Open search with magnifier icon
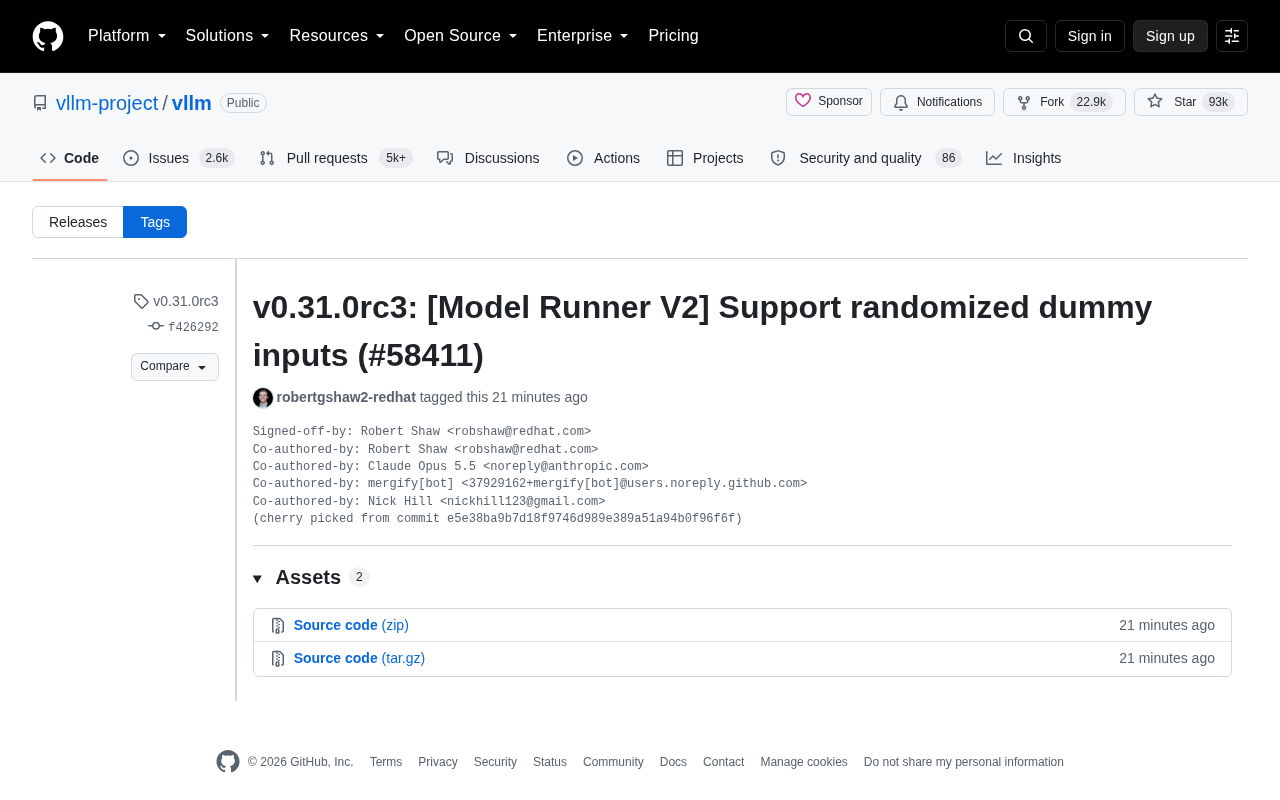This screenshot has width=1280, height=800. coord(1026,36)
